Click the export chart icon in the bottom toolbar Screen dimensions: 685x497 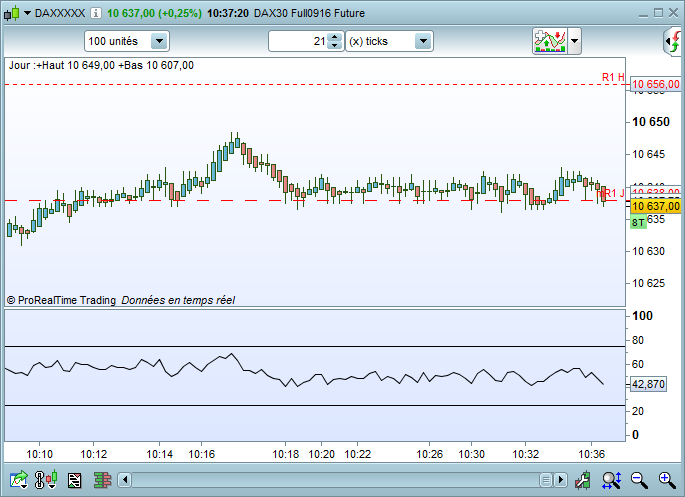[x=19, y=480]
